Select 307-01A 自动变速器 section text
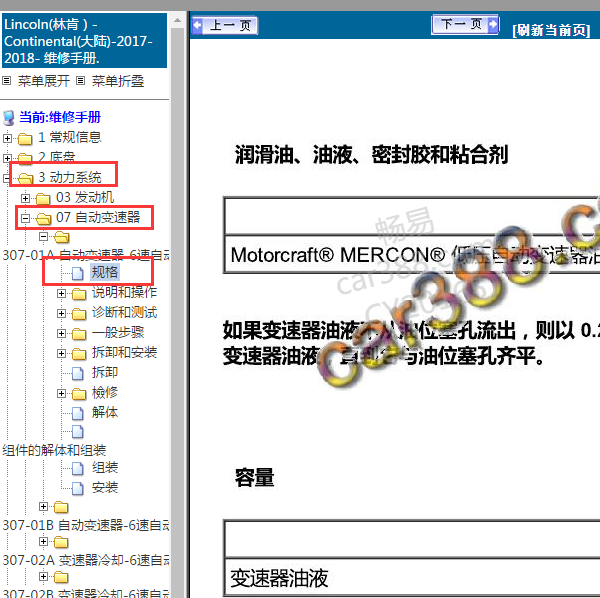Viewport: 600px width, 598px height. 86,255
